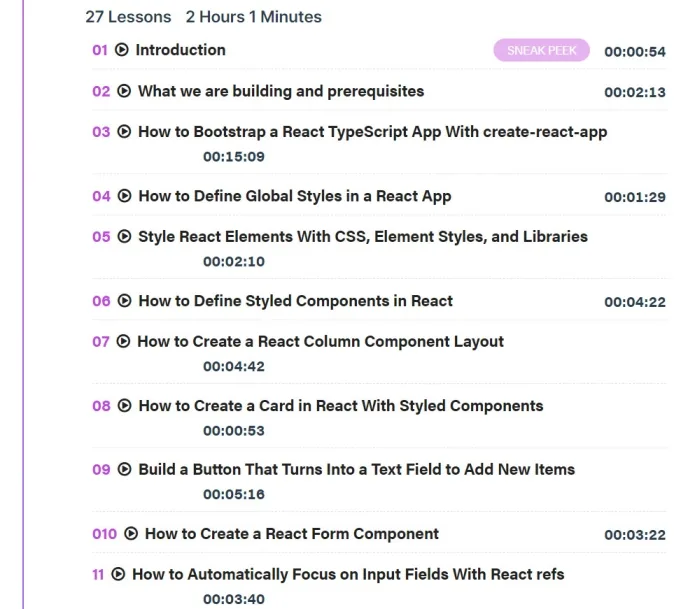Click the 00:00:54 duration

[x=635, y=52]
